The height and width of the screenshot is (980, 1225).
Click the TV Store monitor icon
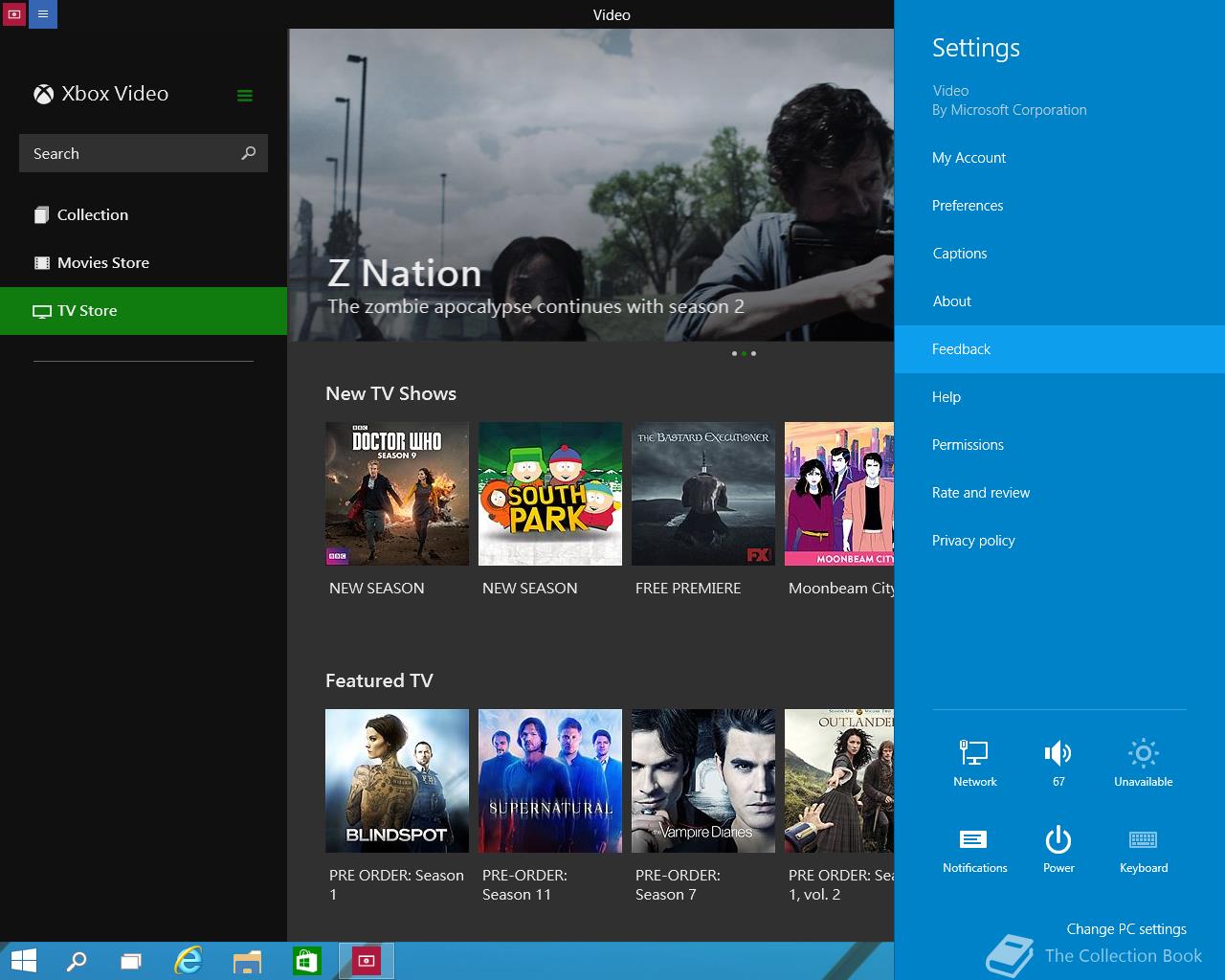point(42,311)
